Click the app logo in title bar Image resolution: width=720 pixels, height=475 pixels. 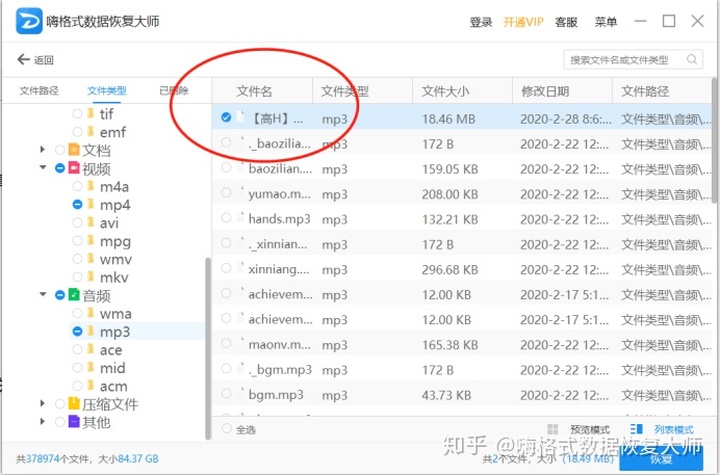pyautogui.click(x=29, y=21)
